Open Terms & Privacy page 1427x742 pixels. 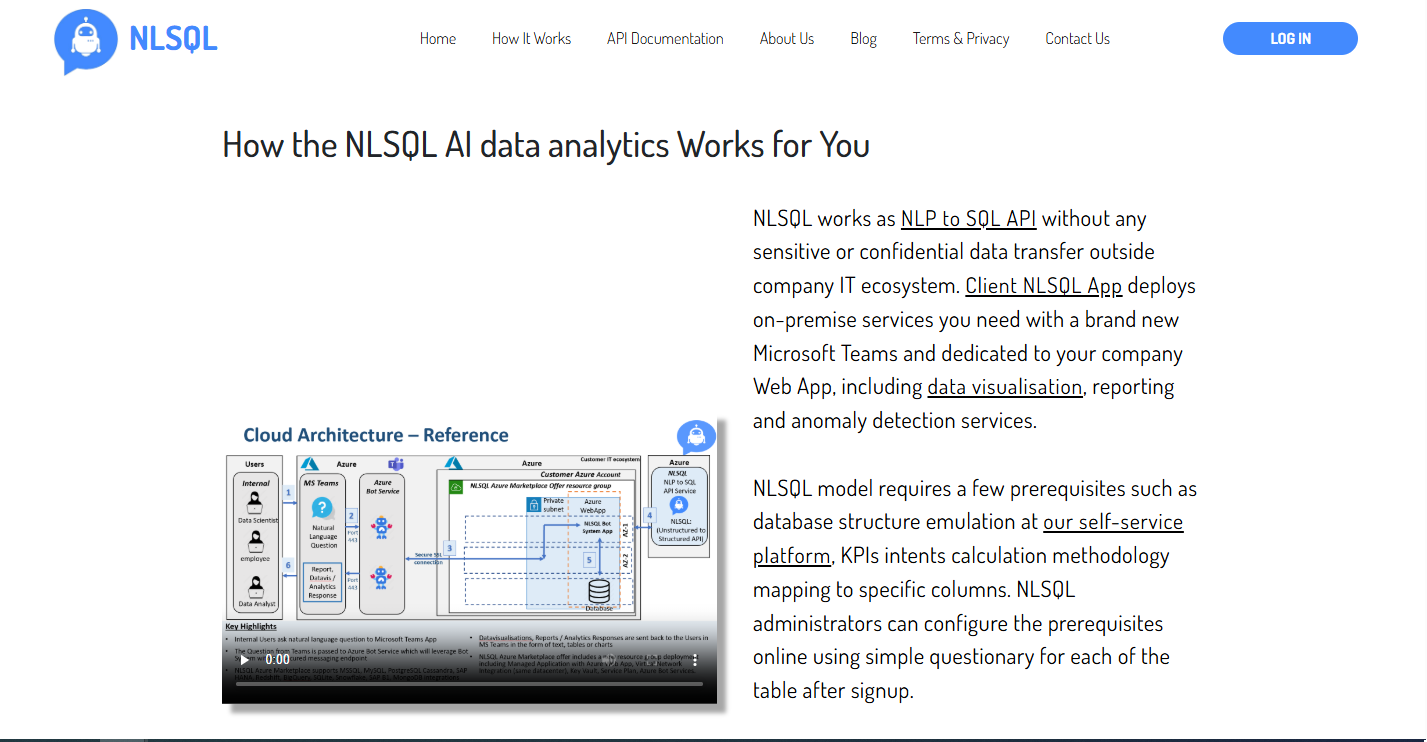[x=961, y=39]
